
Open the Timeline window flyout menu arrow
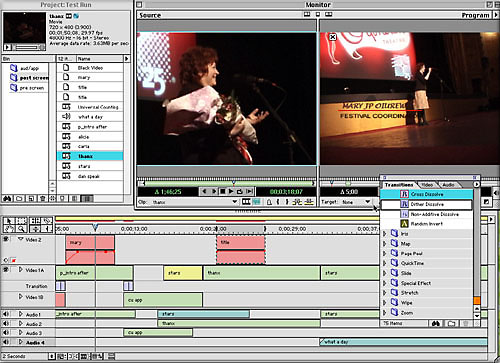491,219
